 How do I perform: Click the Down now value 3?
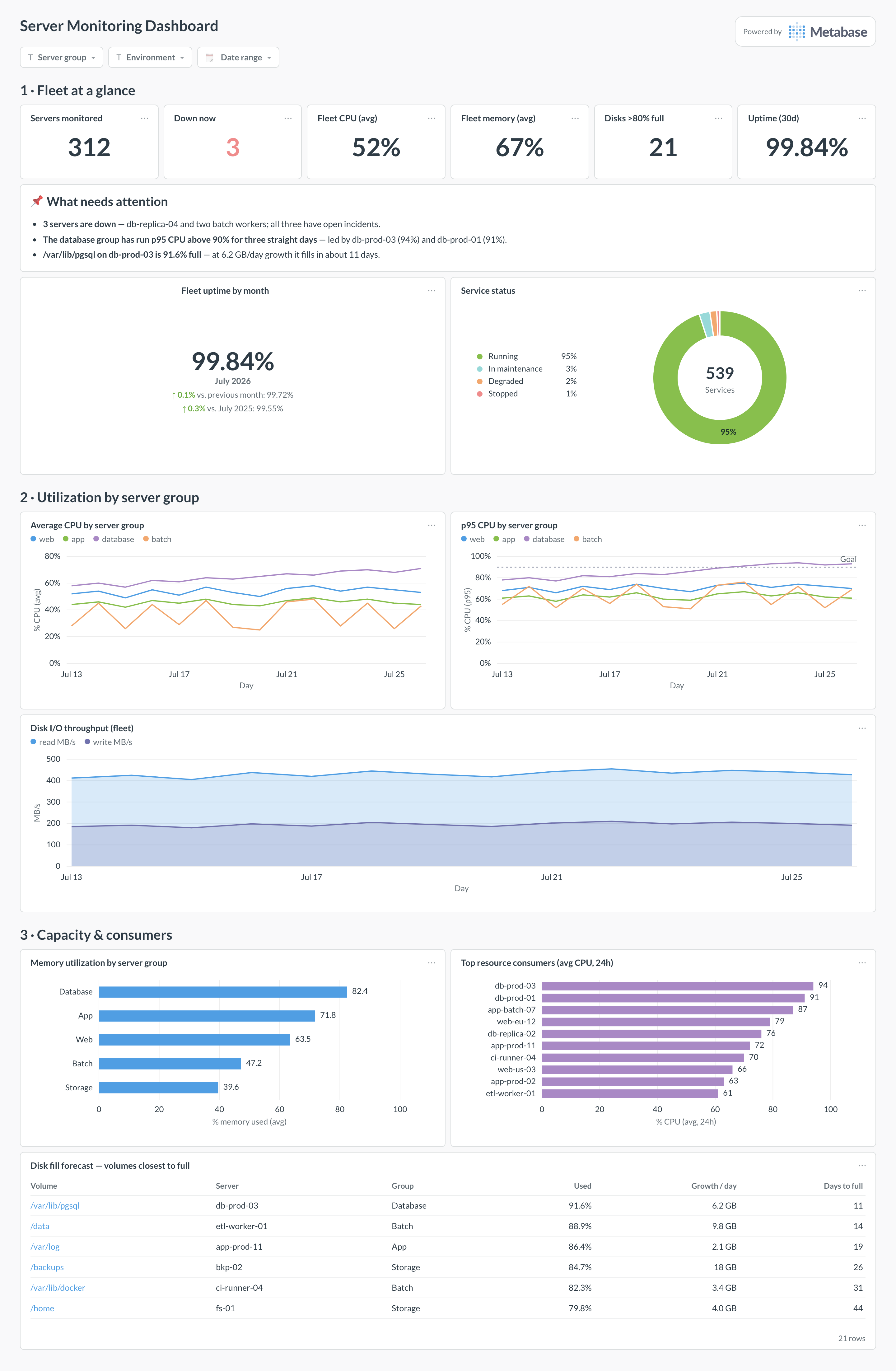[233, 147]
